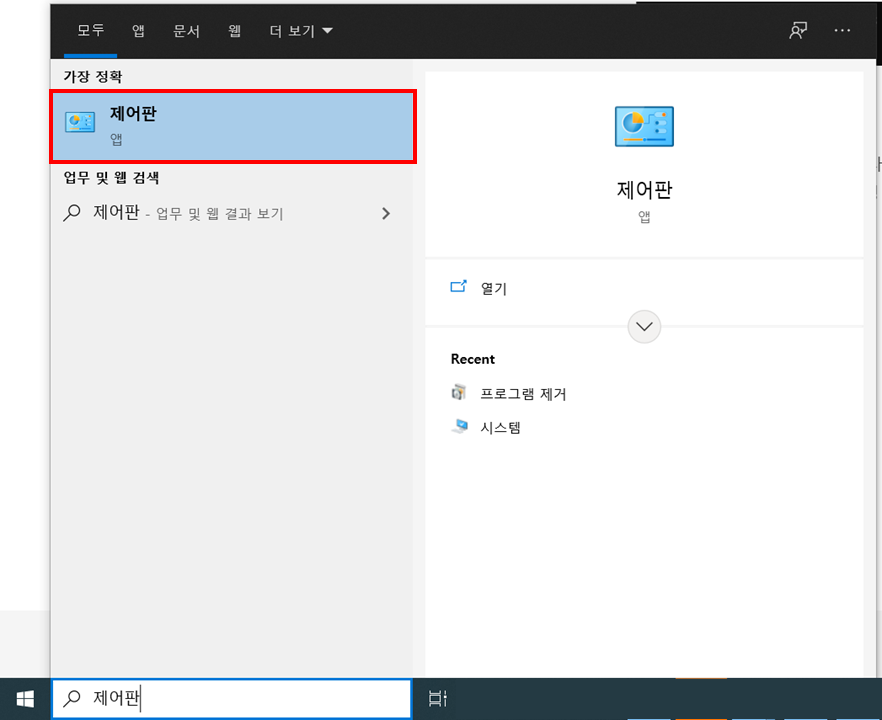Image resolution: width=882 pixels, height=720 pixels.
Task: Expand more actions with the circular chevron
Action: click(x=644, y=326)
